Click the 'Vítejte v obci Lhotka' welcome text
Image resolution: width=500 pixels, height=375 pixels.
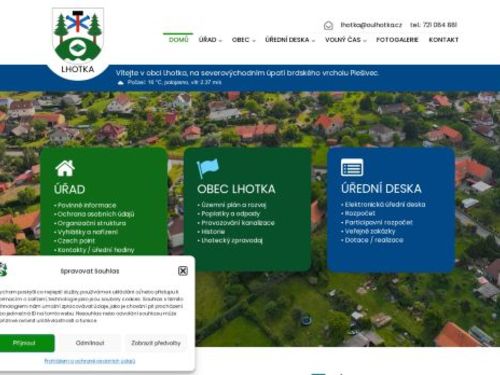247,73
